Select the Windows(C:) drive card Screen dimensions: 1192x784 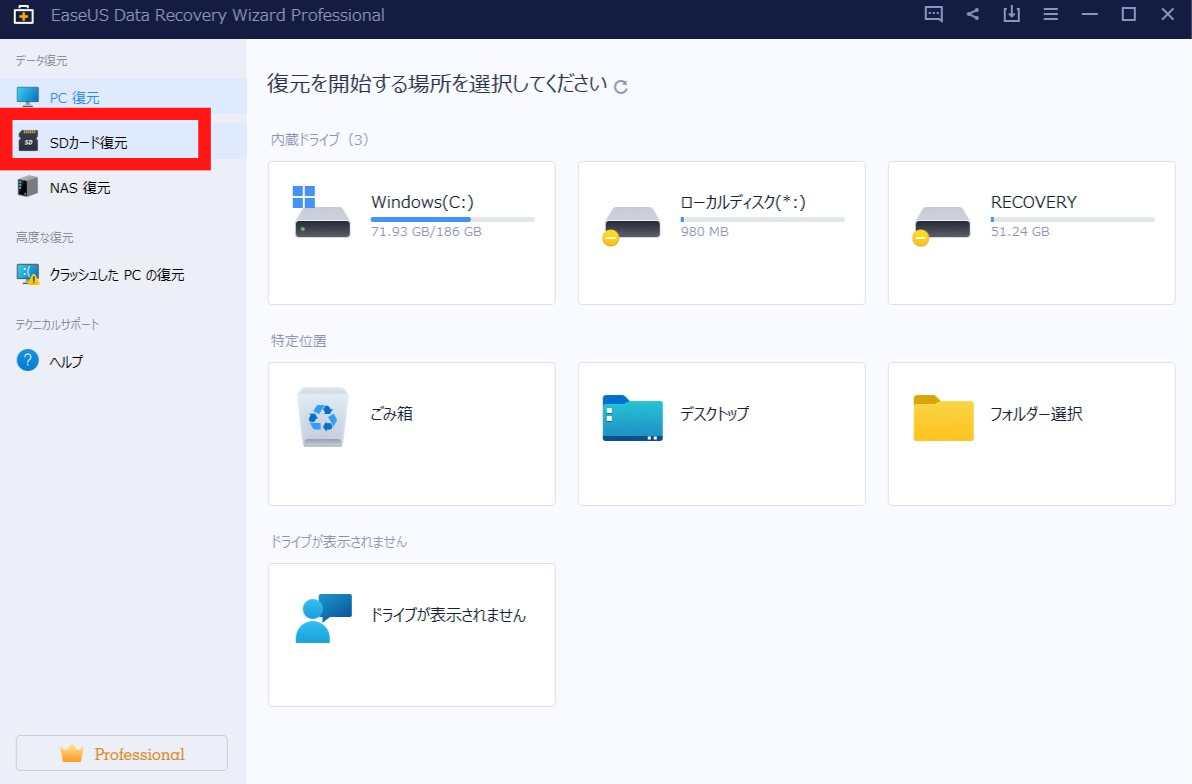click(x=411, y=232)
